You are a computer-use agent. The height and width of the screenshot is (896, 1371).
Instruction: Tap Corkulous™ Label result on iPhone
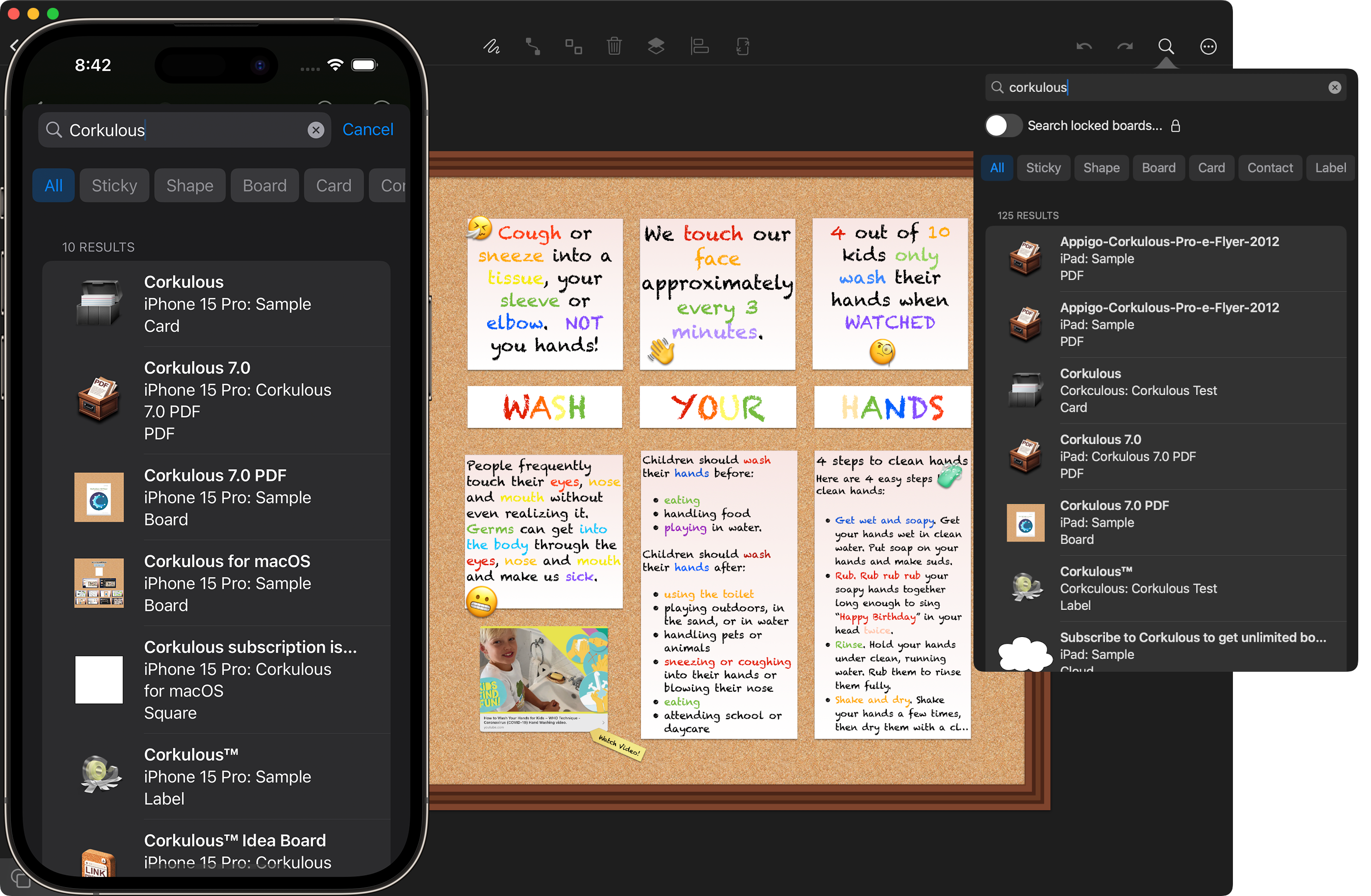(216, 777)
